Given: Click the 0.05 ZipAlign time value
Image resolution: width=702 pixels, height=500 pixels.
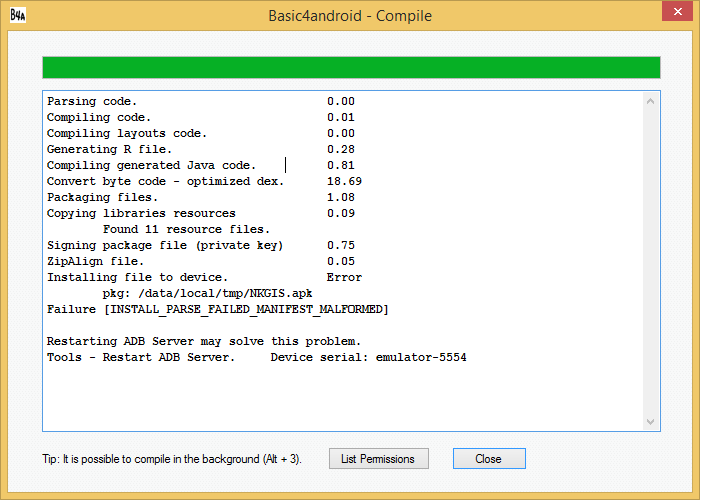Looking at the screenshot, I should [x=341, y=261].
